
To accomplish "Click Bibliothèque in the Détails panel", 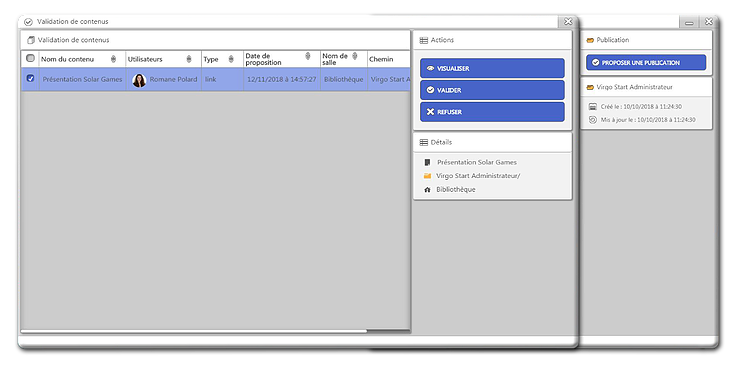I will pyautogui.click(x=456, y=190).
